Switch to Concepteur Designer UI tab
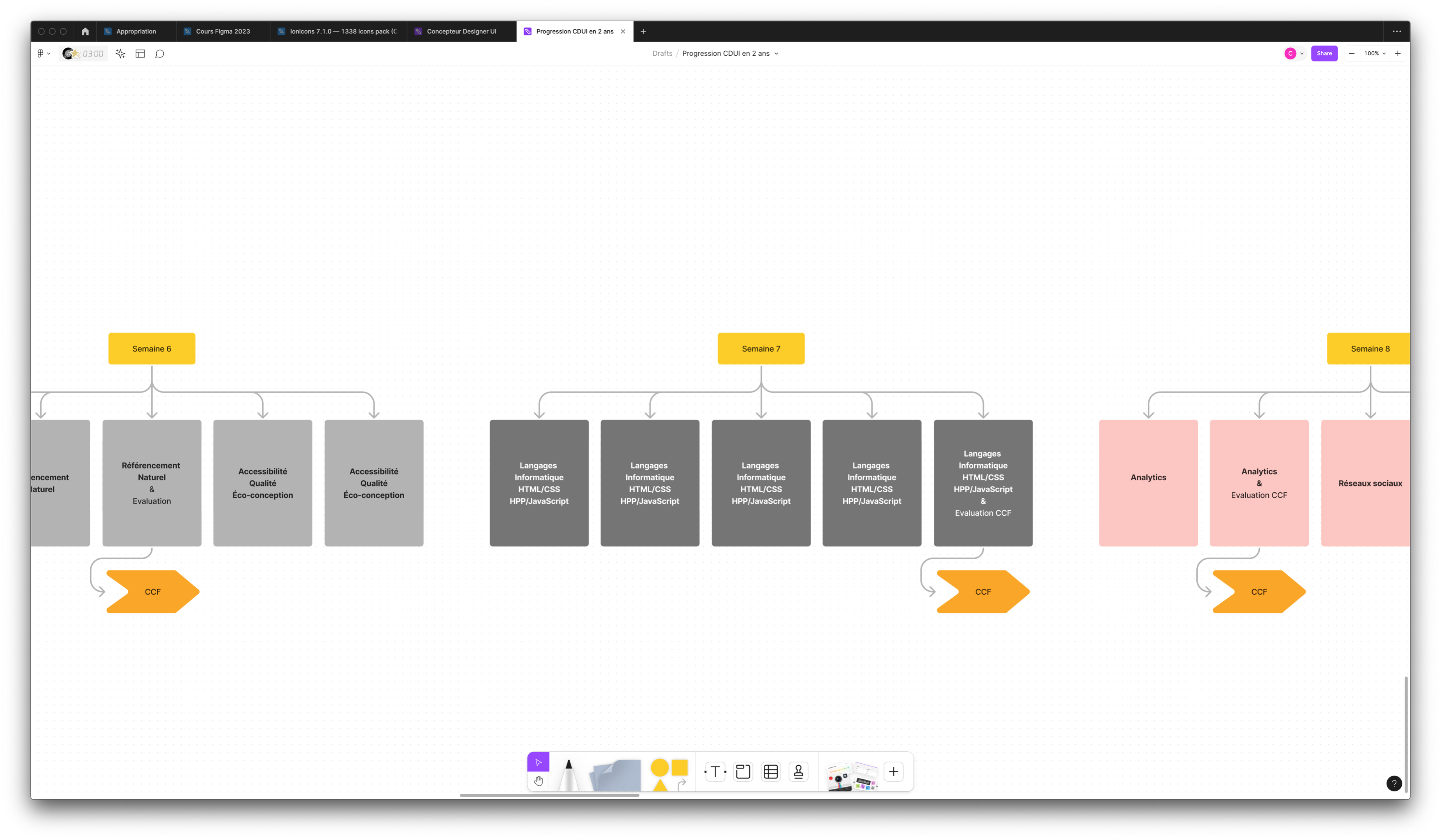The image size is (1441, 840). 461,31
